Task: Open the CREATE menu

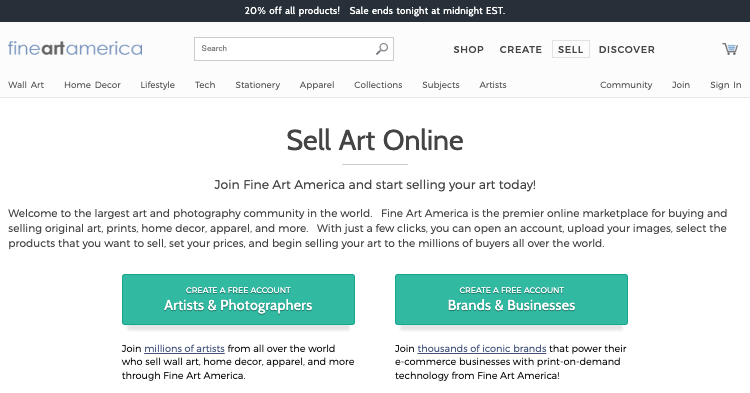Action: point(520,50)
